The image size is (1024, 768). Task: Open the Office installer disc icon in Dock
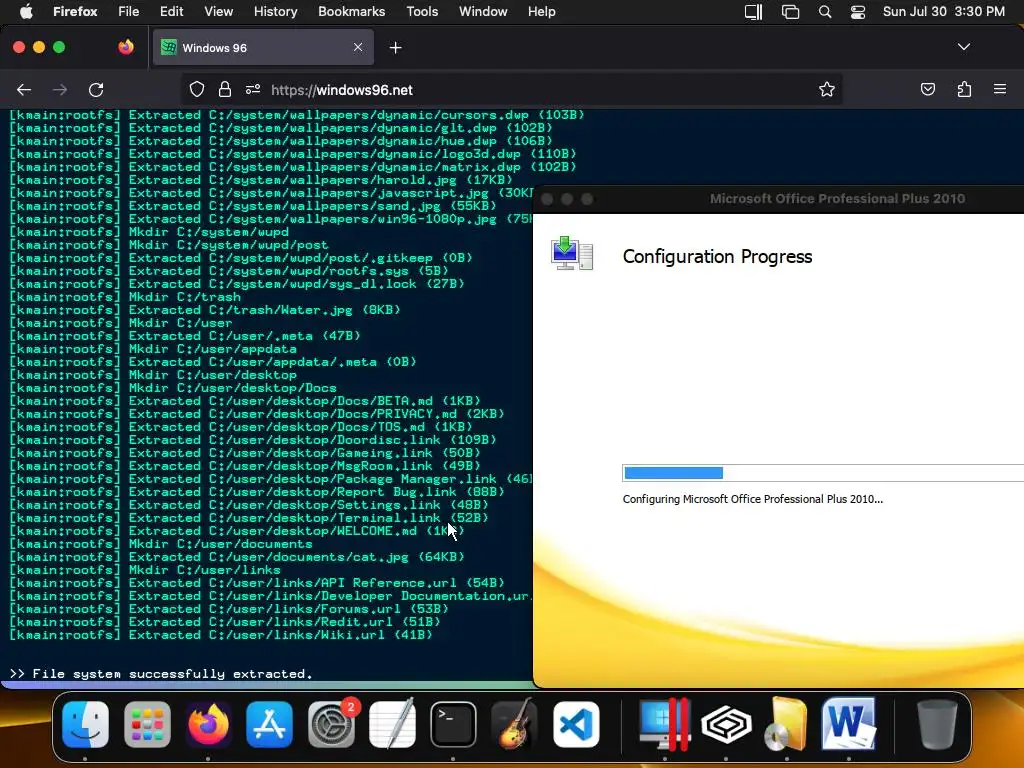click(786, 724)
